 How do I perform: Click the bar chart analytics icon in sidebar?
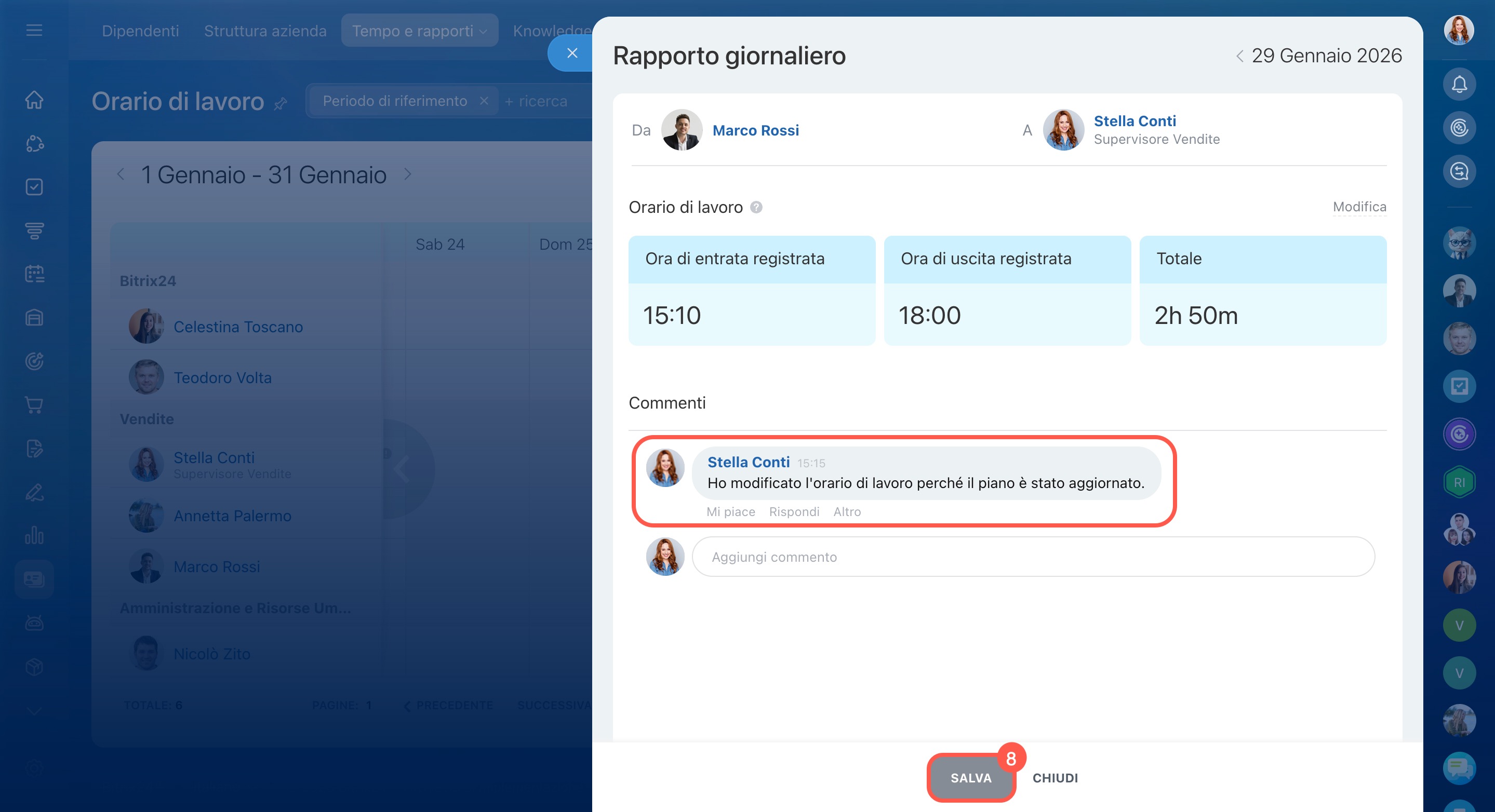[34, 535]
